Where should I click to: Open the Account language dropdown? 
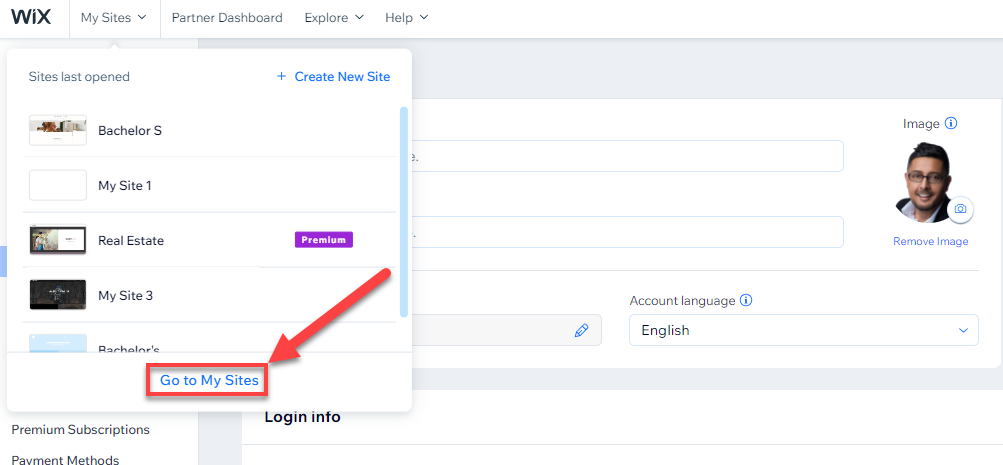tap(803, 330)
